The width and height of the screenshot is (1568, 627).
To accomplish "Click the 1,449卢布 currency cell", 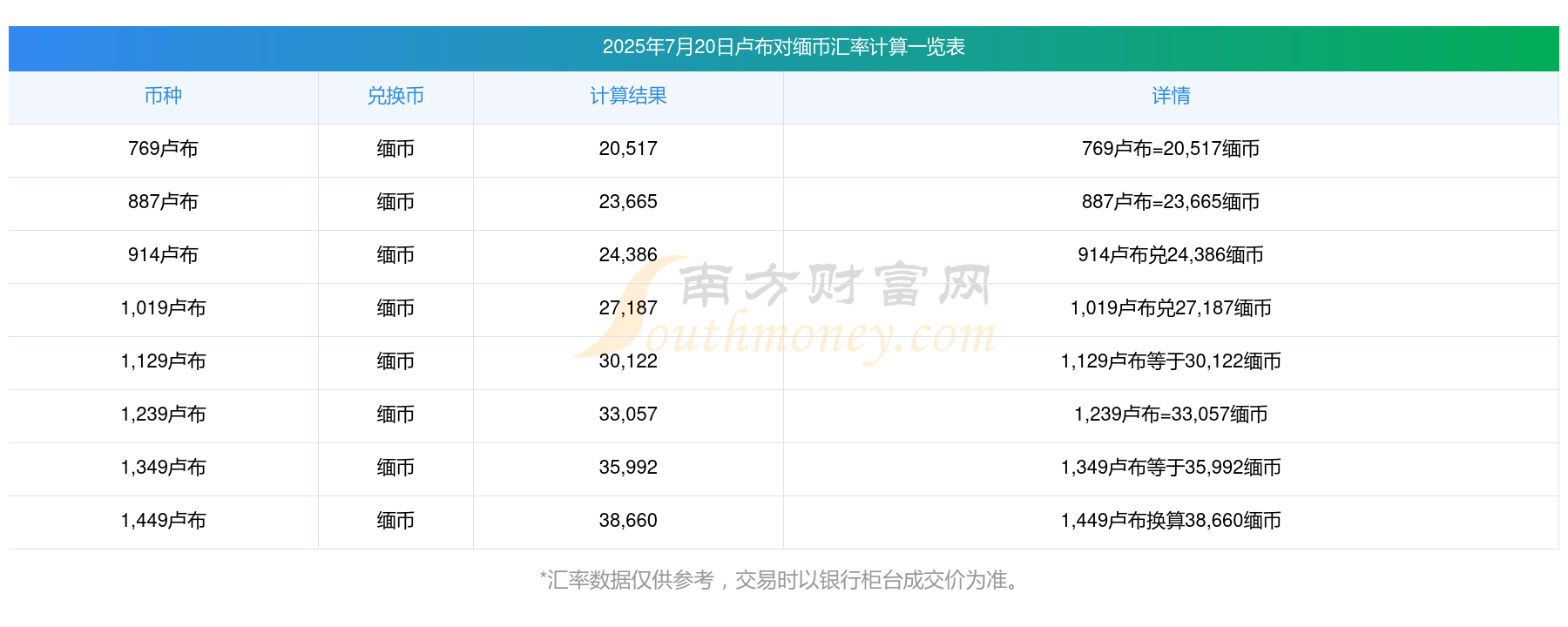I will point(163,521).
